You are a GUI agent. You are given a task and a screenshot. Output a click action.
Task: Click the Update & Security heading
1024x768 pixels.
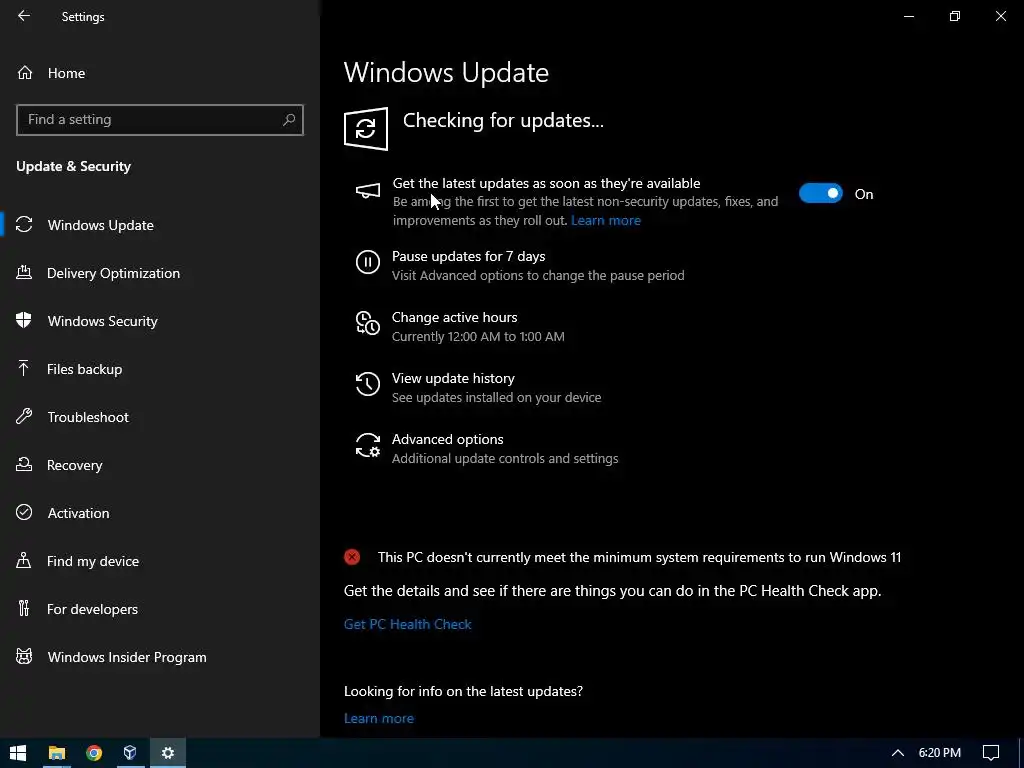tap(74, 166)
